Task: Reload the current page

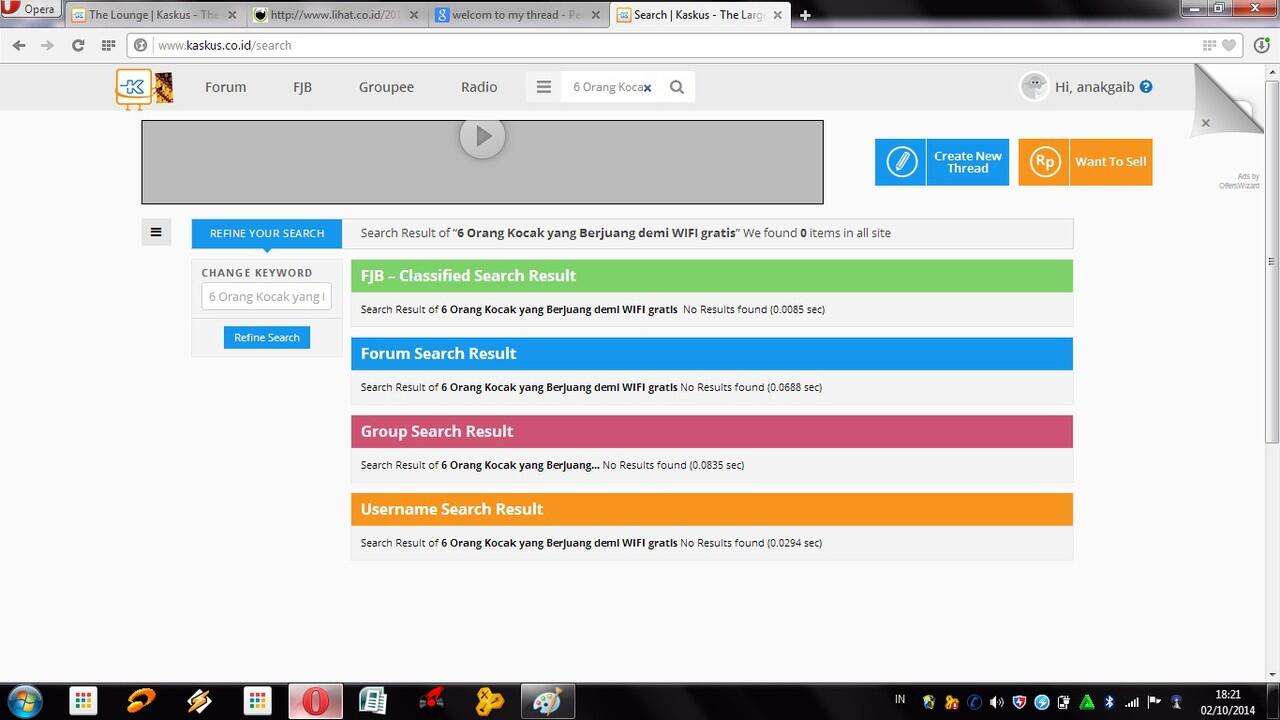Action: (x=78, y=45)
